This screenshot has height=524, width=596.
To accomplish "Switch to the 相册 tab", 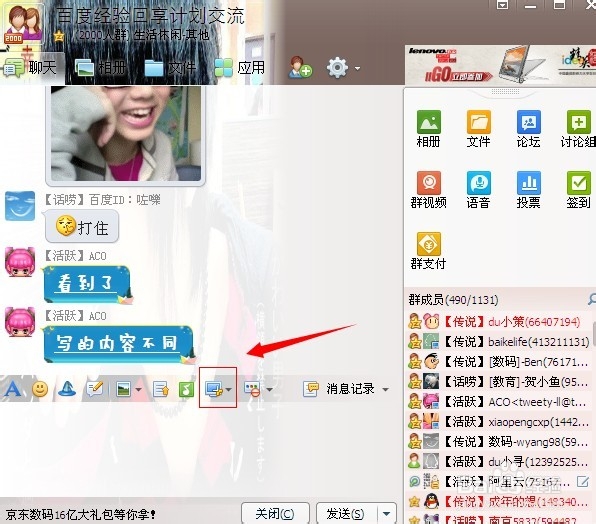I will (x=100, y=68).
